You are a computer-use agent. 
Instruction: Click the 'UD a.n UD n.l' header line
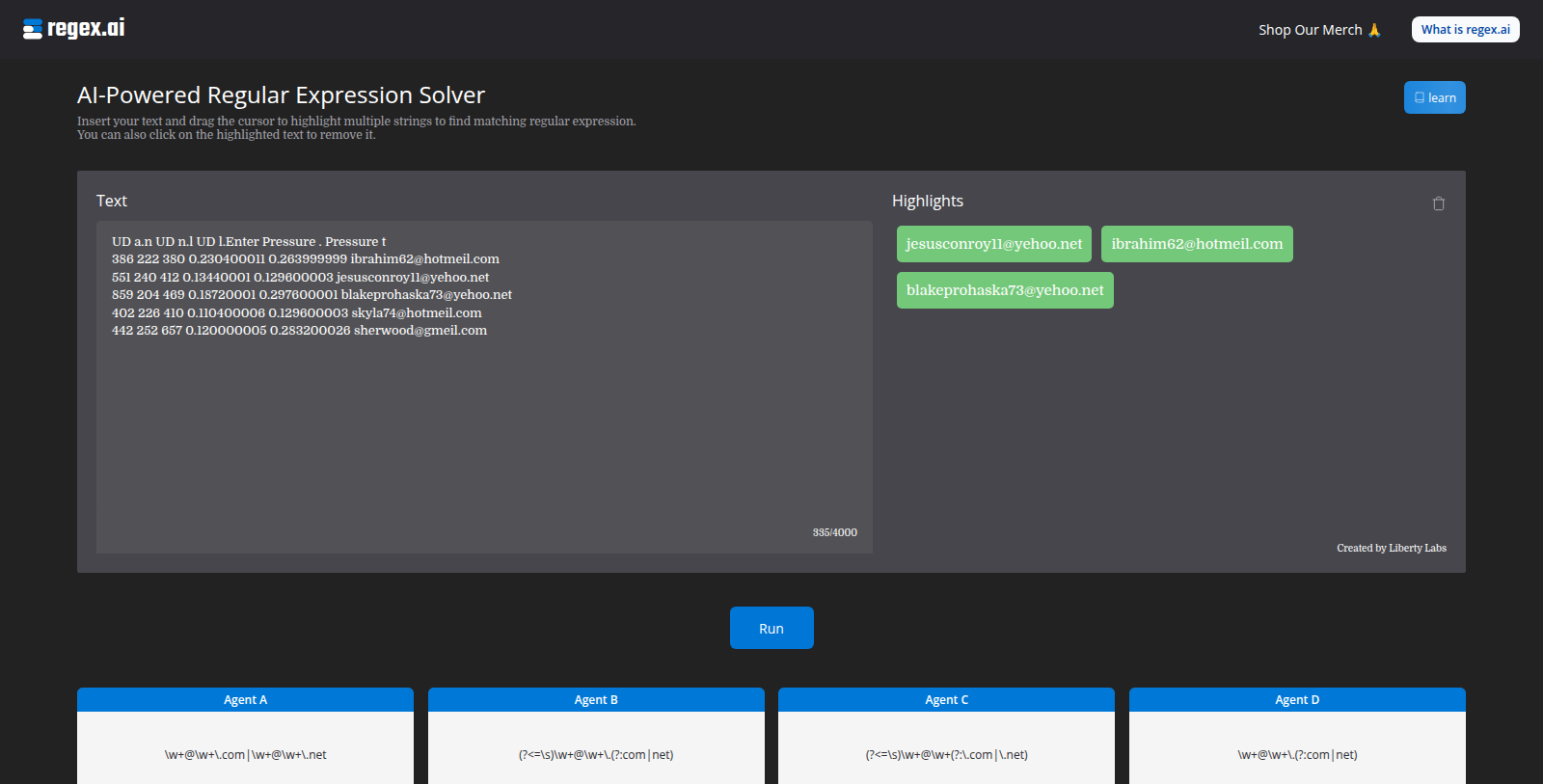tap(249, 242)
